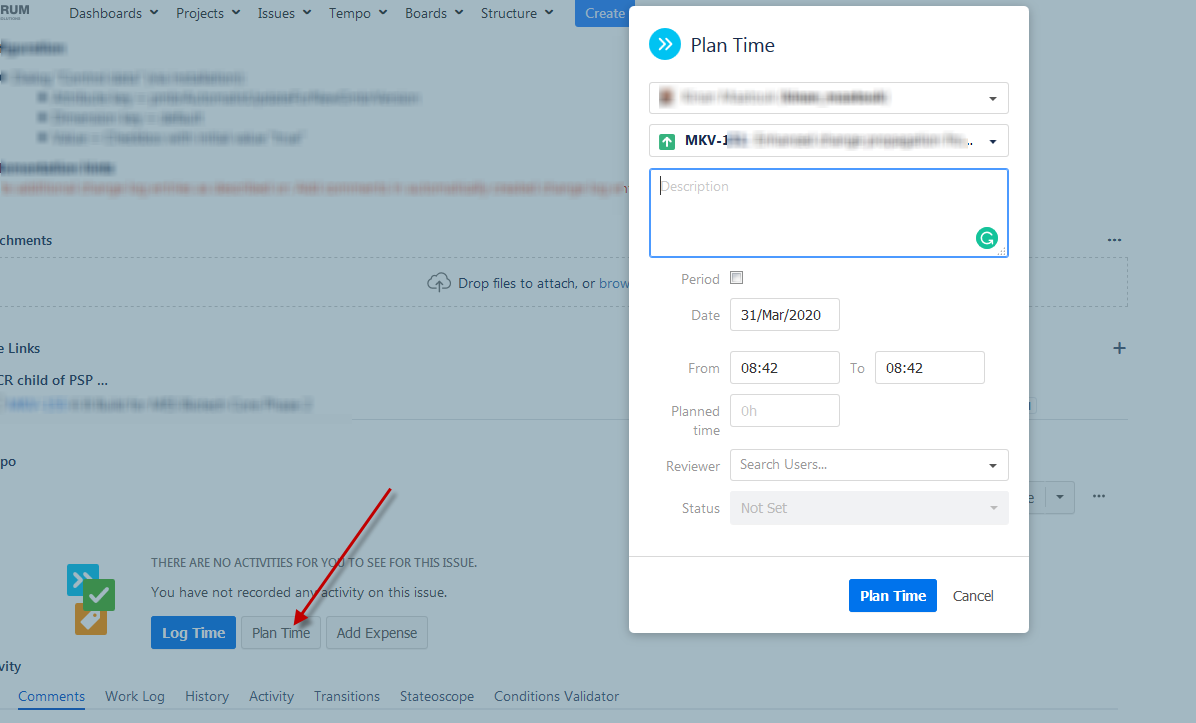Viewport: 1196px width, 723px height.
Task: Expand the user selection dropdown
Action: pyautogui.click(x=992, y=99)
